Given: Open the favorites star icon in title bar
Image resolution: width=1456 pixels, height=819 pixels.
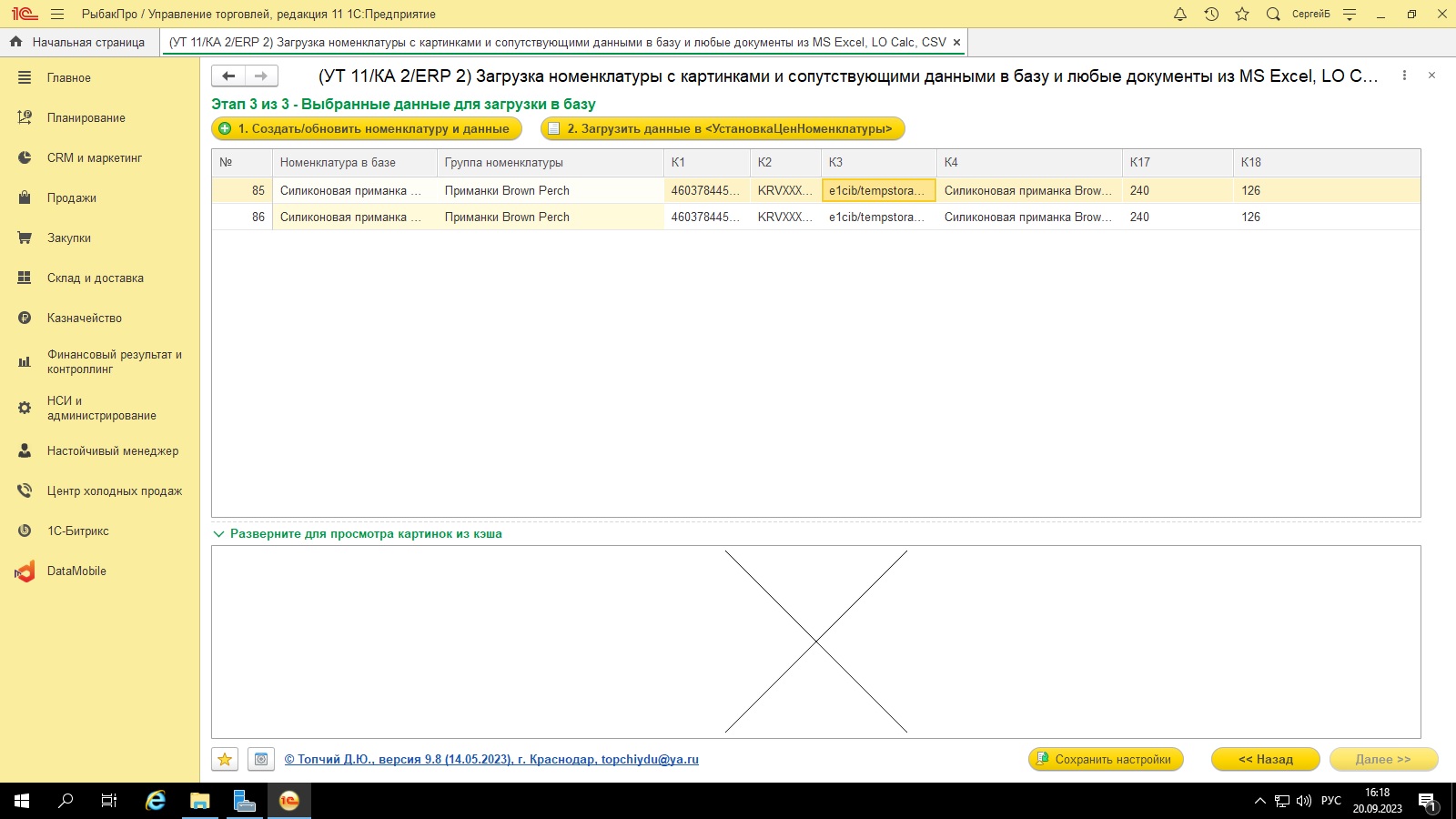Looking at the screenshot, I should click(1242, 14).
